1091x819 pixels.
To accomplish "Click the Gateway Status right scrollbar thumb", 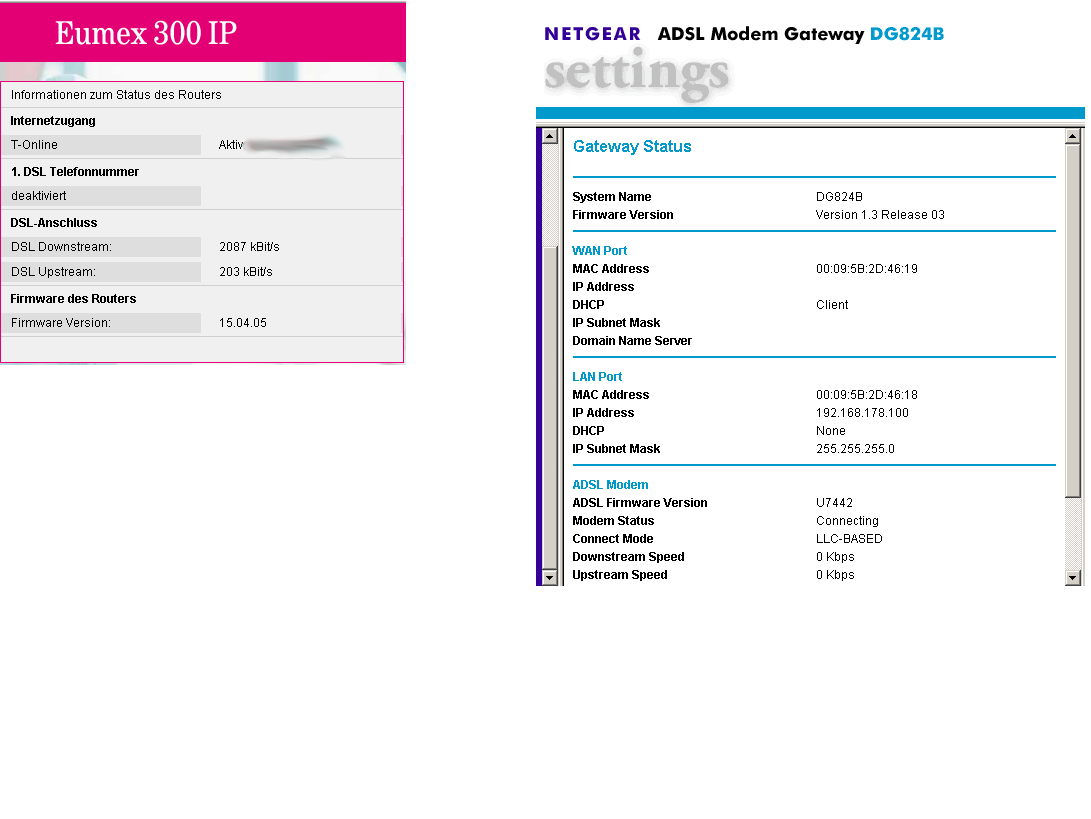I will pos(1072,321).
